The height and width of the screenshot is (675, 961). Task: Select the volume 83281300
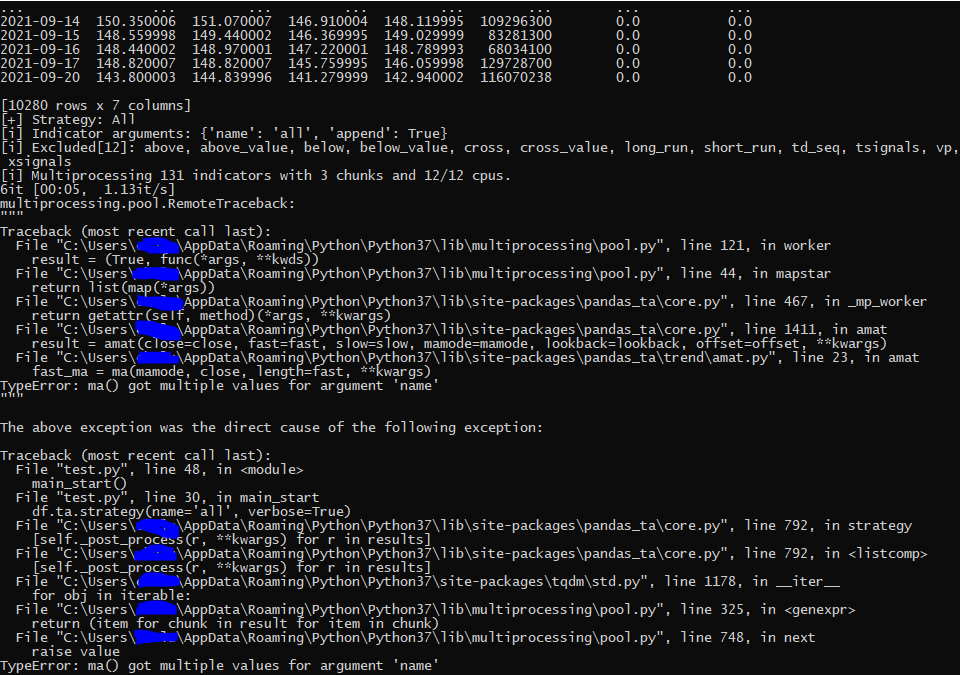point(520,36)
